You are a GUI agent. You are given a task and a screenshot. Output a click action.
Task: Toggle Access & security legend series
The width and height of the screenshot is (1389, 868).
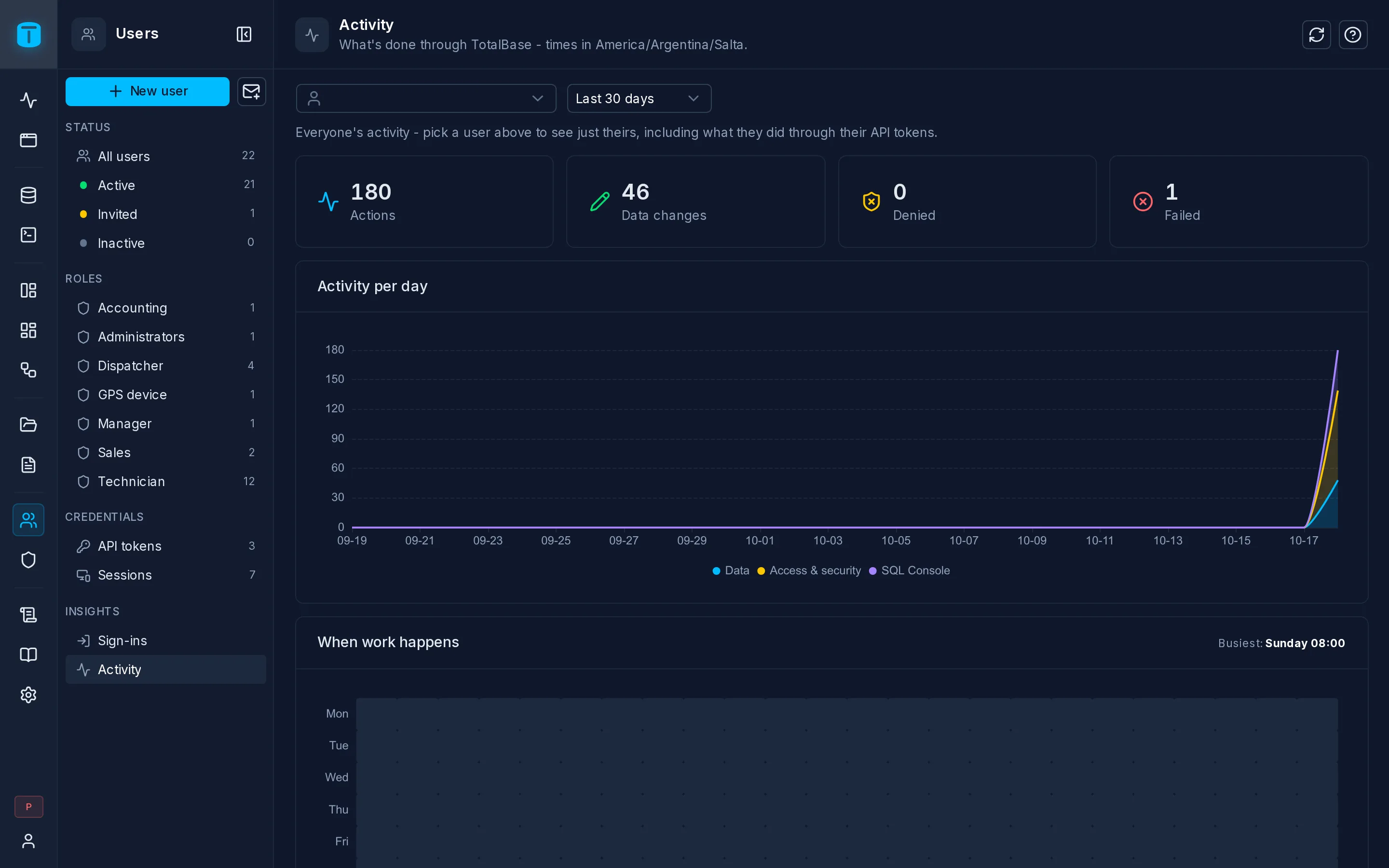click(x=809, y=570)
